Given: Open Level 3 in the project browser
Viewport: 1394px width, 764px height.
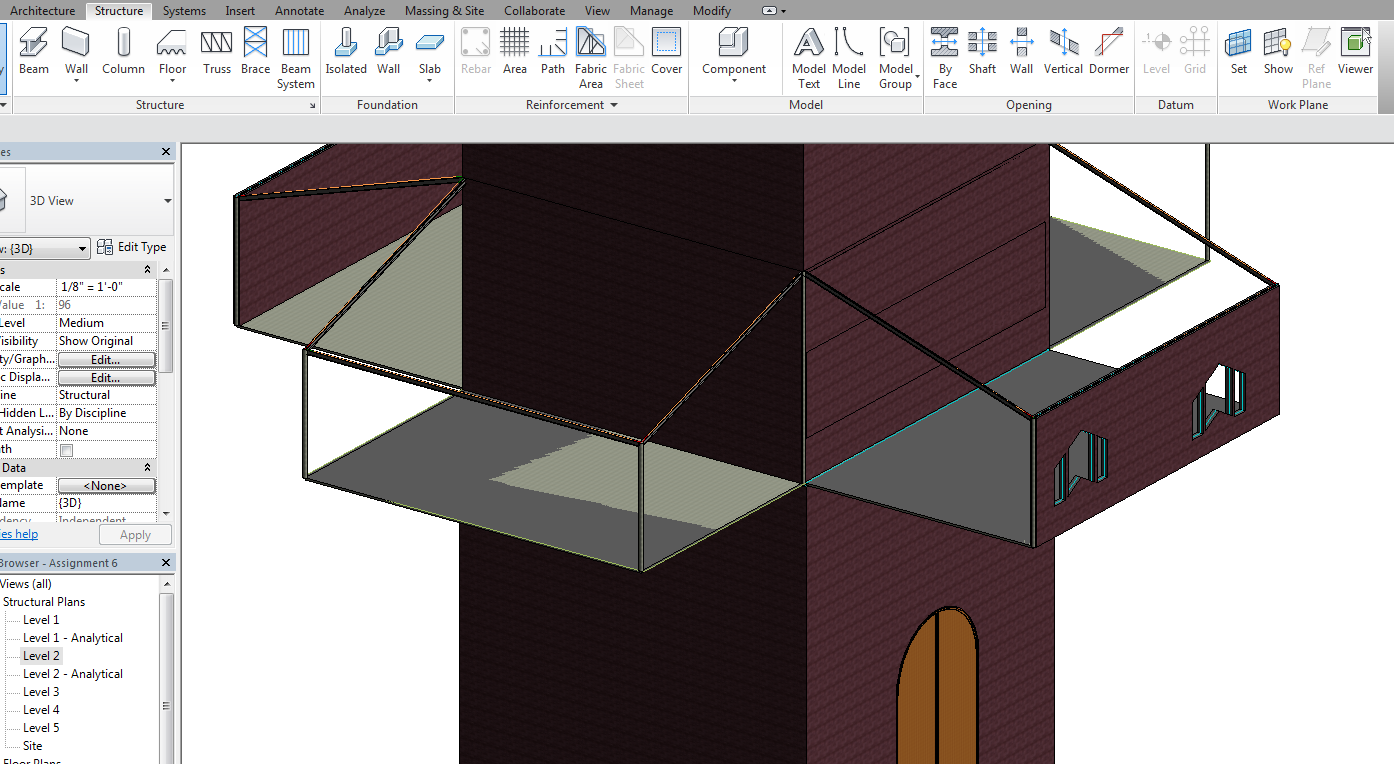Looking at the screenshot, I should [x=41, y=692].
